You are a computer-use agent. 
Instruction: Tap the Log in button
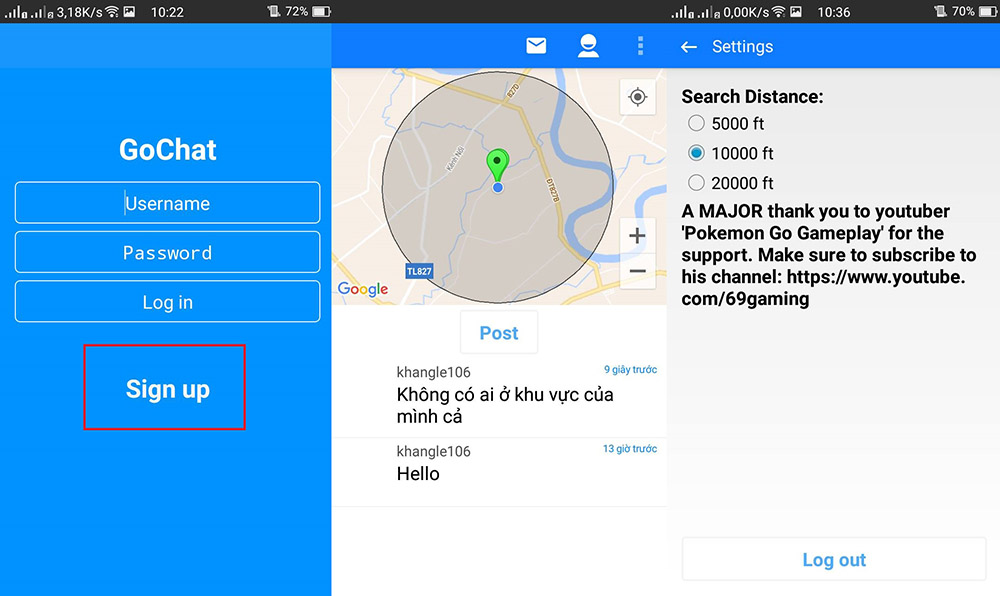click(168, 302)
